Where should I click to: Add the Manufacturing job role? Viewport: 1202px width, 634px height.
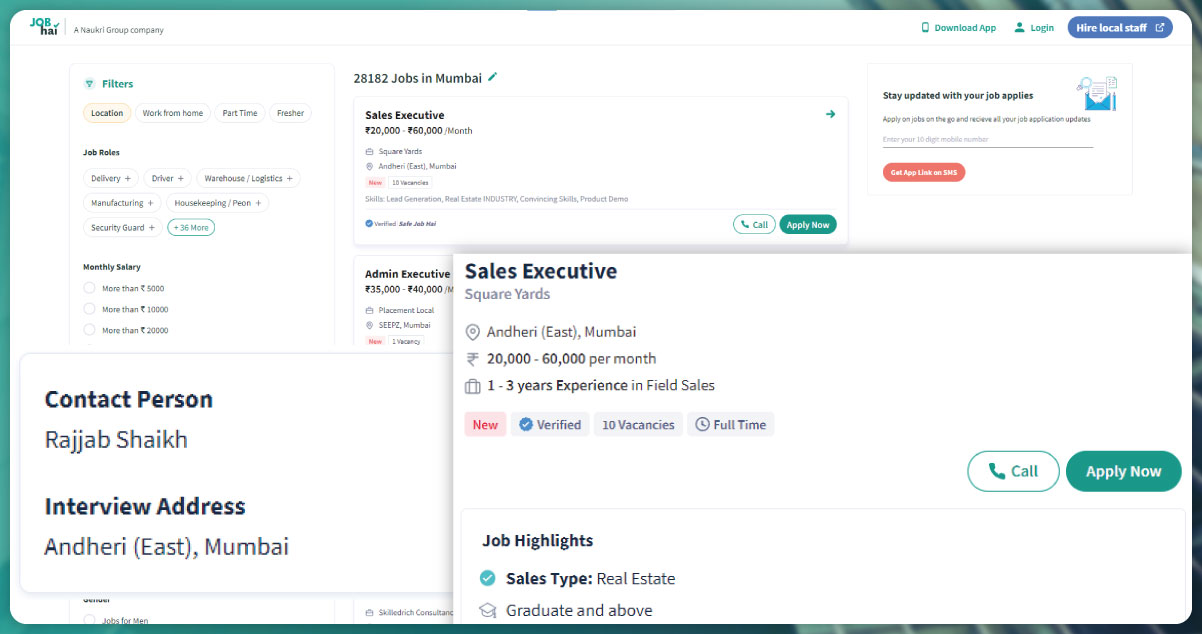(x=122, y=203)
